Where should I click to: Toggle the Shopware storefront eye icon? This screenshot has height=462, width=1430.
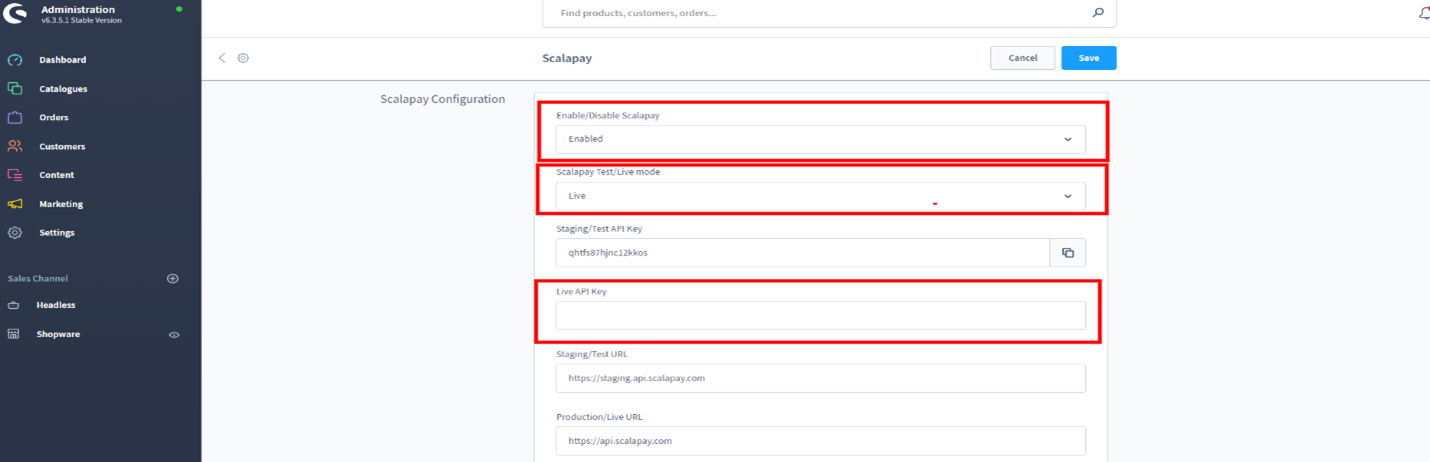pyautogui.click(x=174, y=335)
